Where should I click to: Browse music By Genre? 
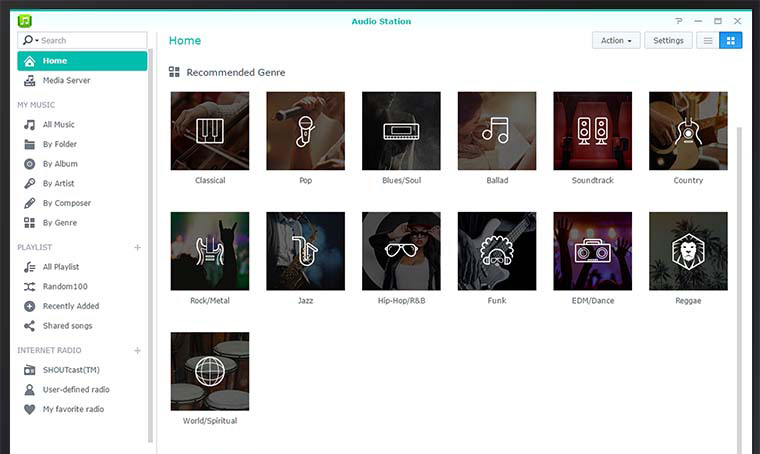click(59, 223)
